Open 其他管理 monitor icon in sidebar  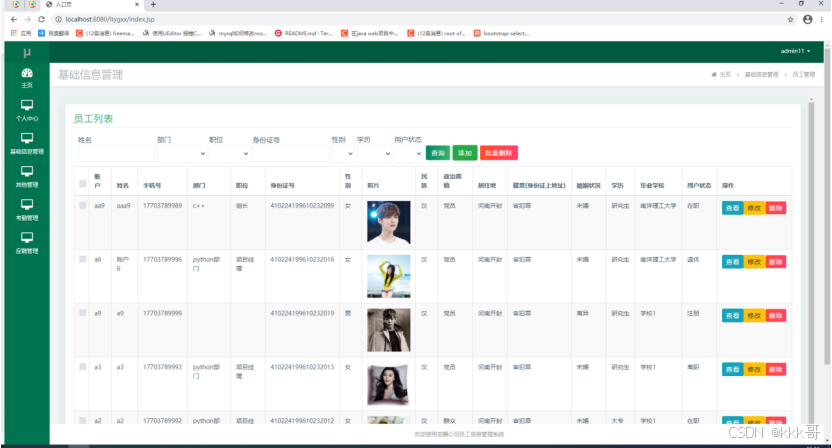point(27,171)
